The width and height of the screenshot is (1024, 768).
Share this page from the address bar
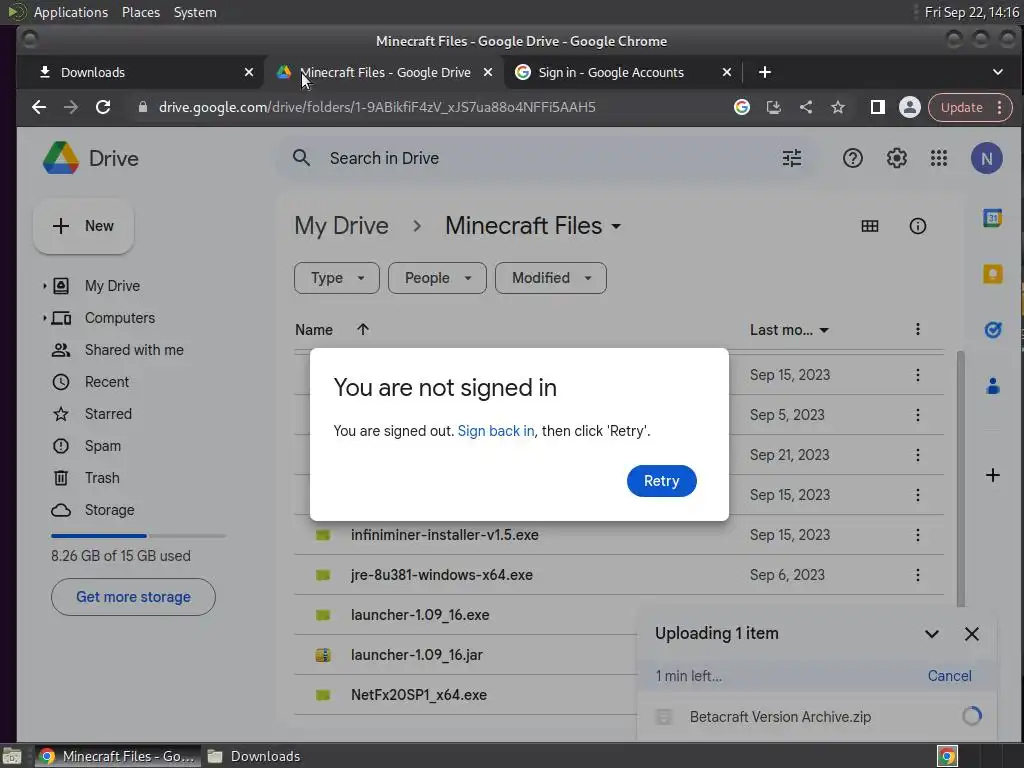(x=806, y=107)
